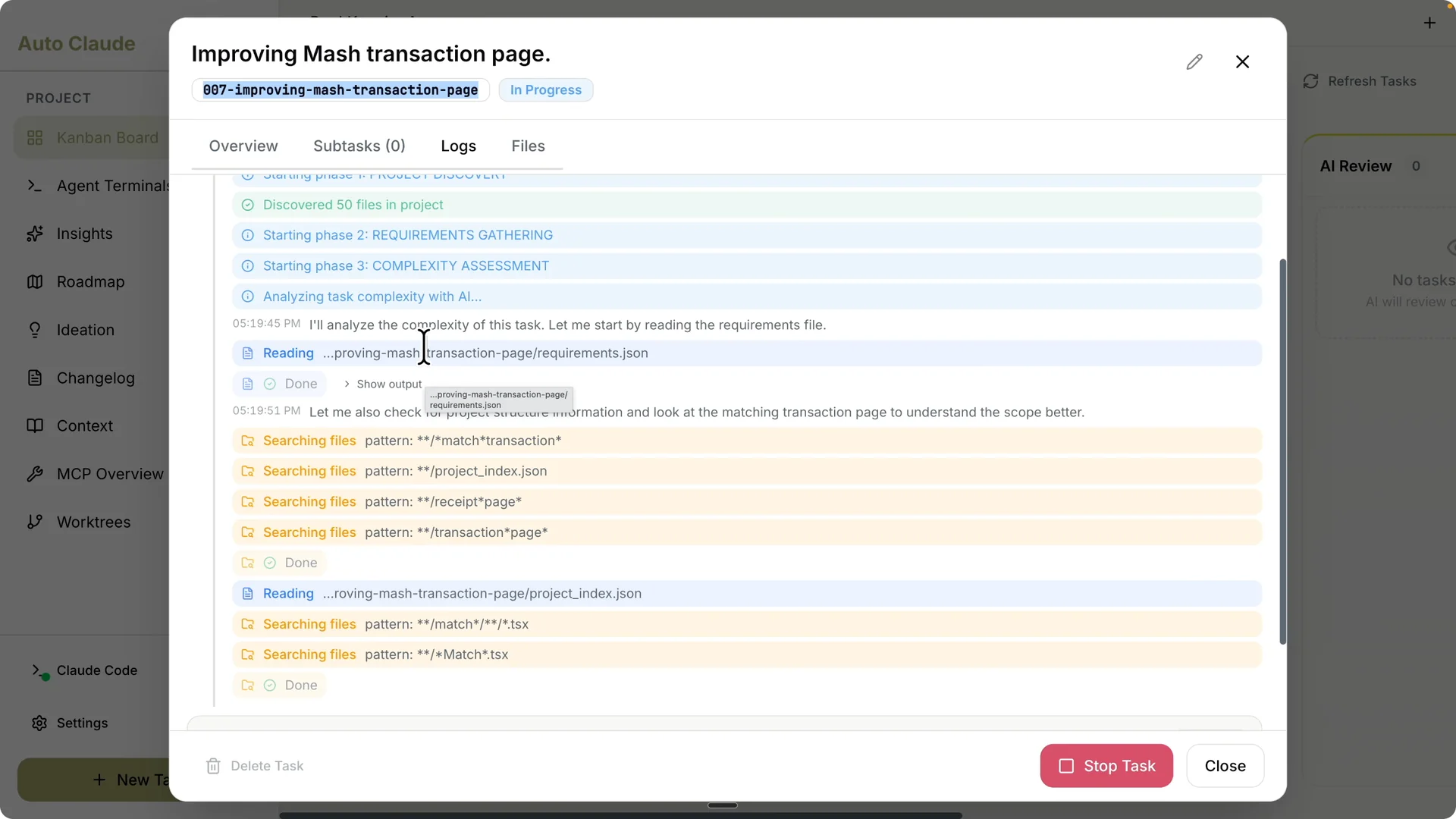This screenshot has width=1456, height=819.
Task: Click the 05:19:51 PM timestamp
Action: [x=266, y=411]
